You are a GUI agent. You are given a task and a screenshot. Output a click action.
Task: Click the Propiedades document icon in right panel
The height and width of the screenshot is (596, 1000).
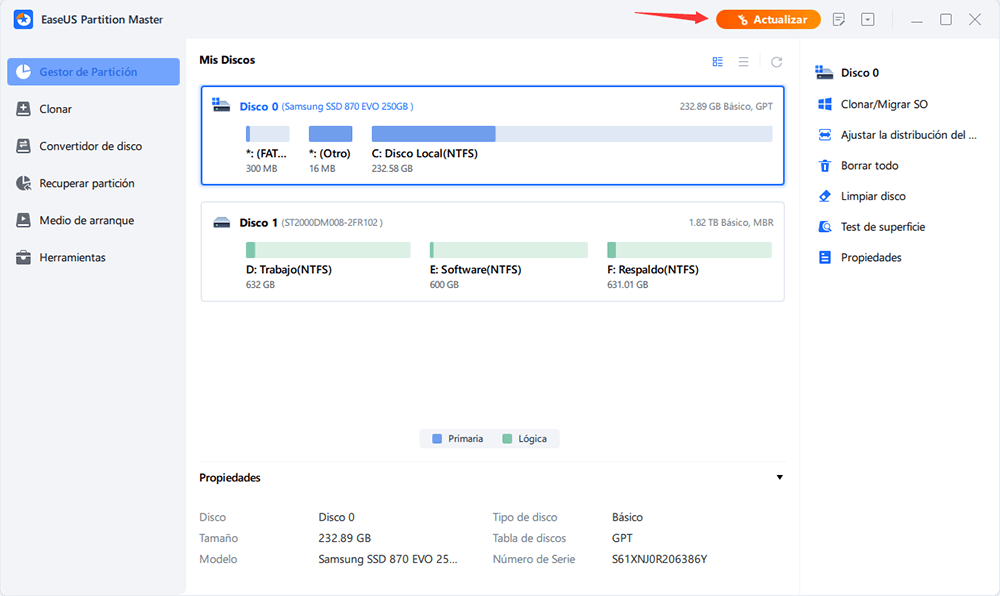pyautogui.click(x=825, y=258)
